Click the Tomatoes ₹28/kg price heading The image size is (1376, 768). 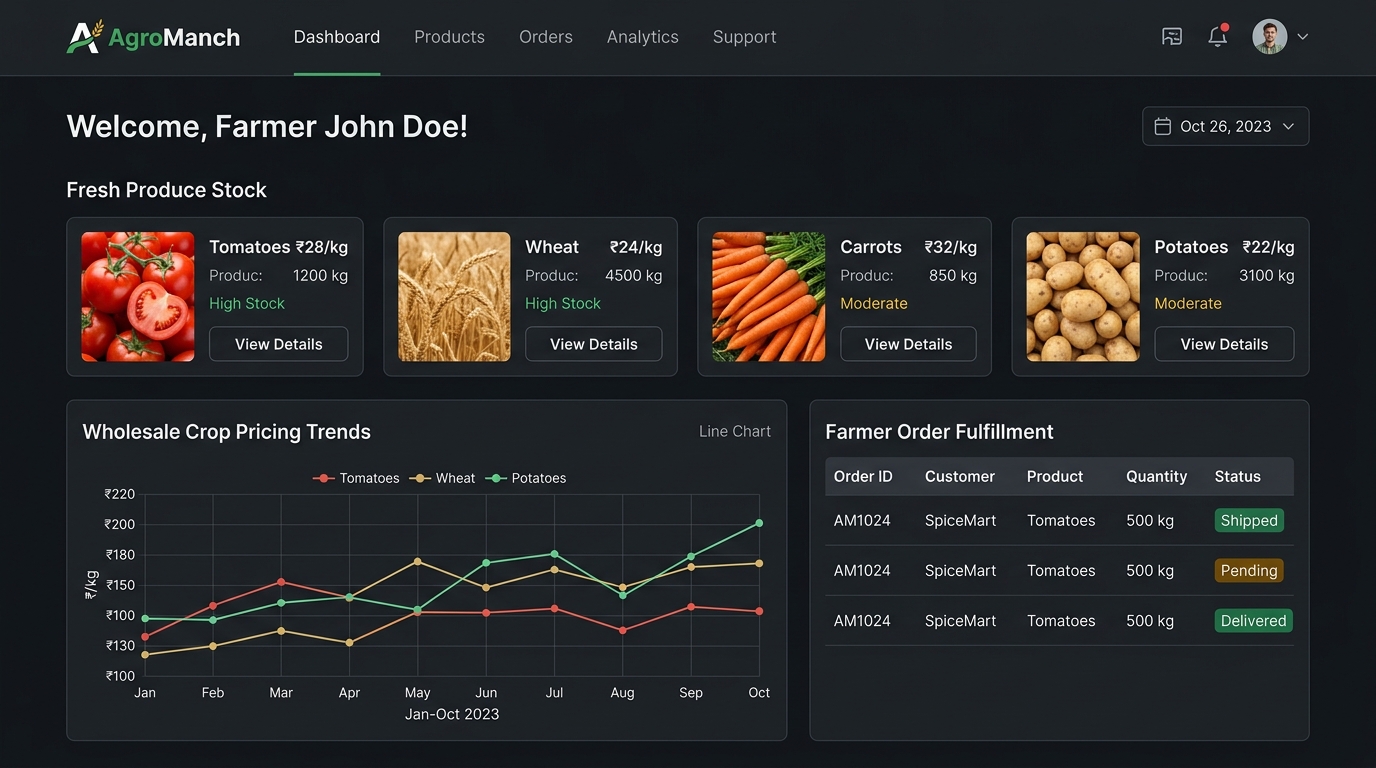click(x=278, y=247)
